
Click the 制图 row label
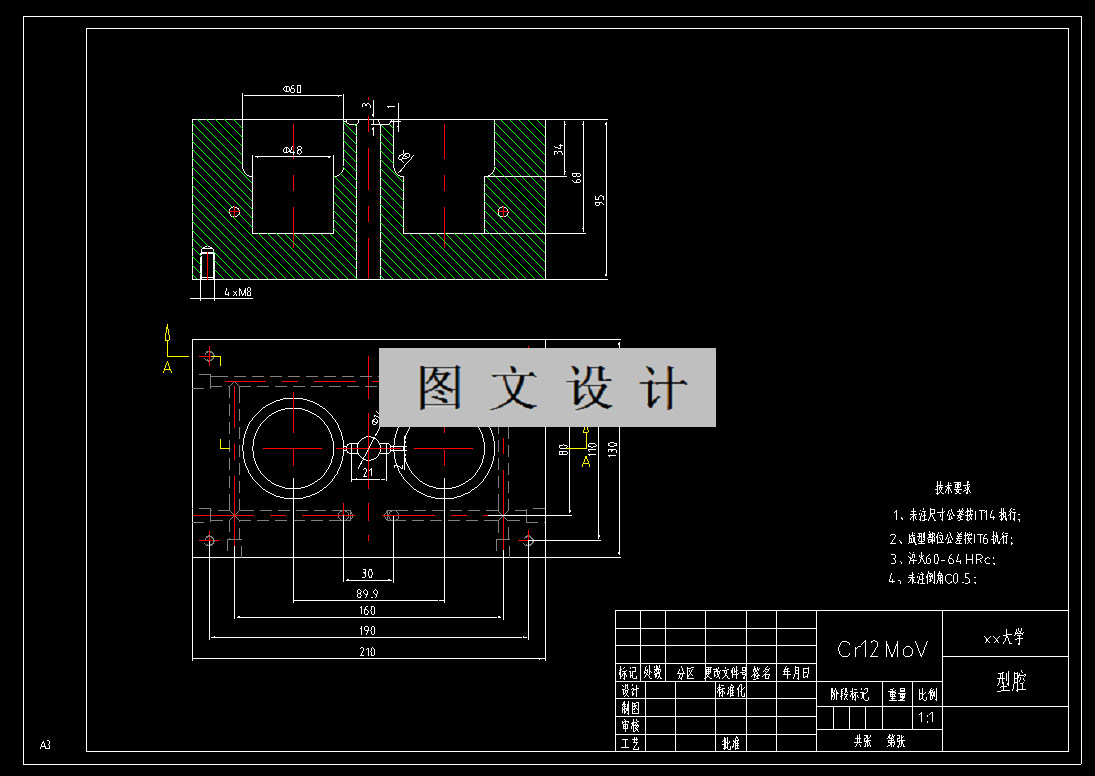click(x=630, y=708)
